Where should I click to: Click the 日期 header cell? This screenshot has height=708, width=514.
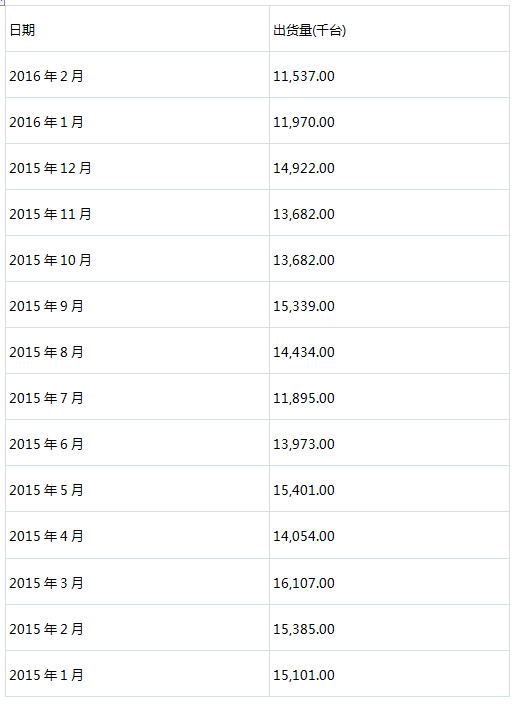coord(137,29)
